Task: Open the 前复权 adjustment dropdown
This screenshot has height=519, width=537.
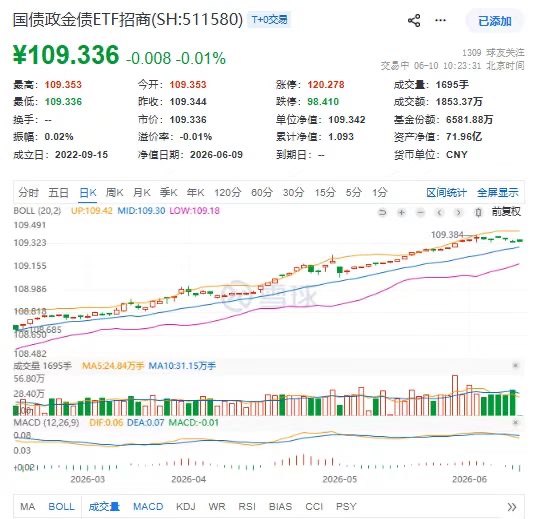Action: click(x=506, y=212)
